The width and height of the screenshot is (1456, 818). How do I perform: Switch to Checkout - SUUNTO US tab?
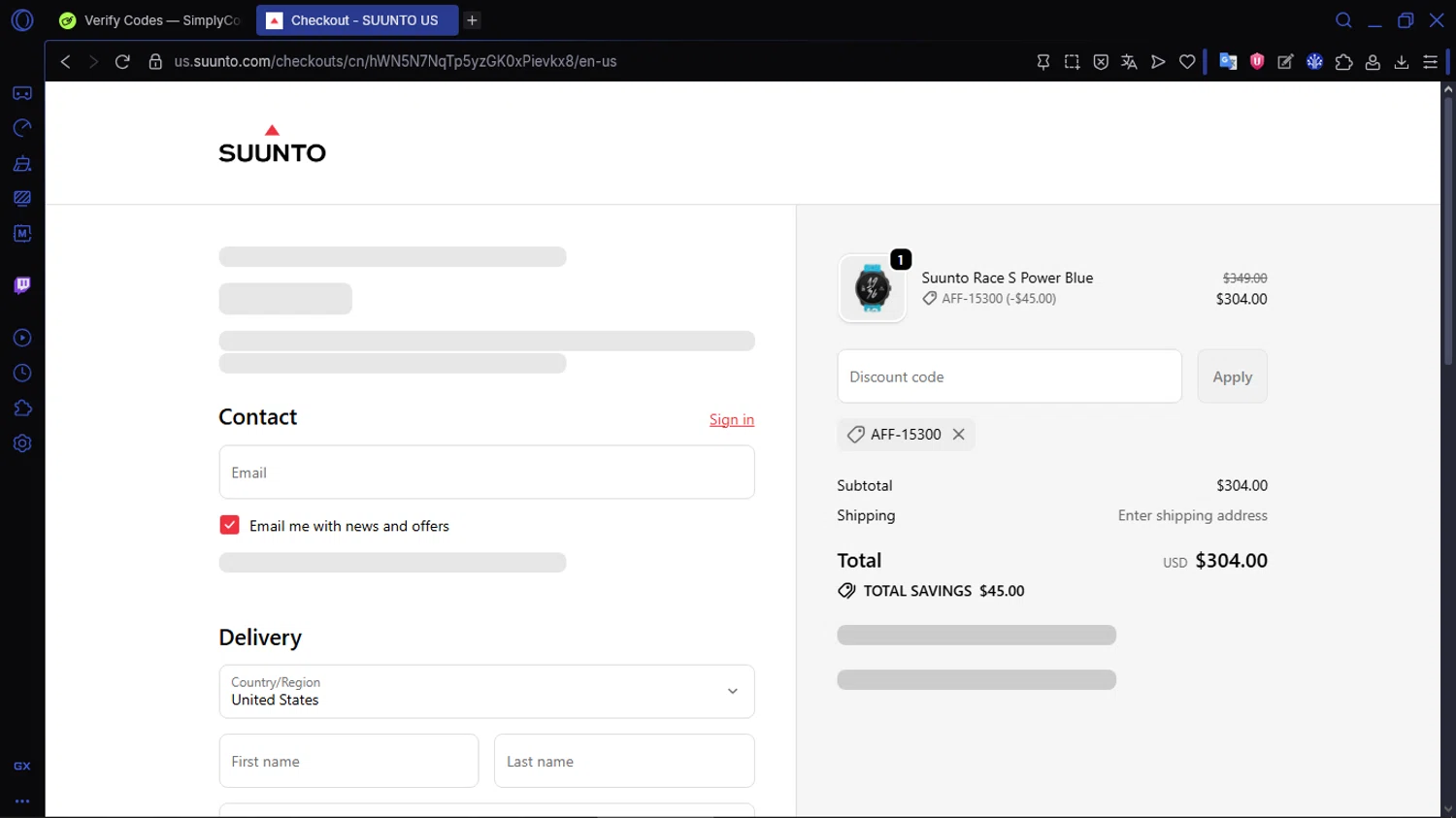[x=357, y=20]
